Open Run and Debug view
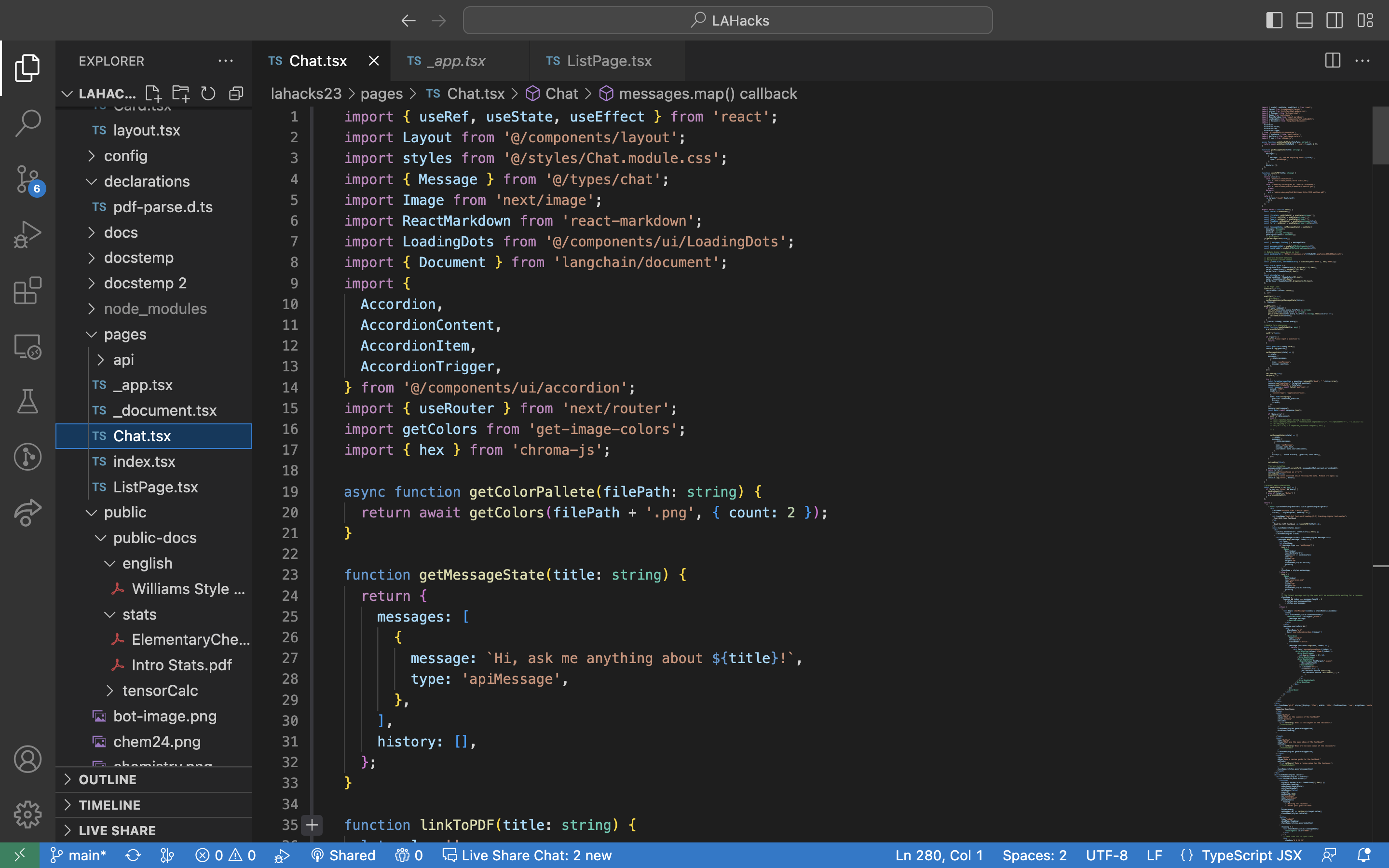The height and width of the screenshot is (868, 1389). [x=27, y=234]
